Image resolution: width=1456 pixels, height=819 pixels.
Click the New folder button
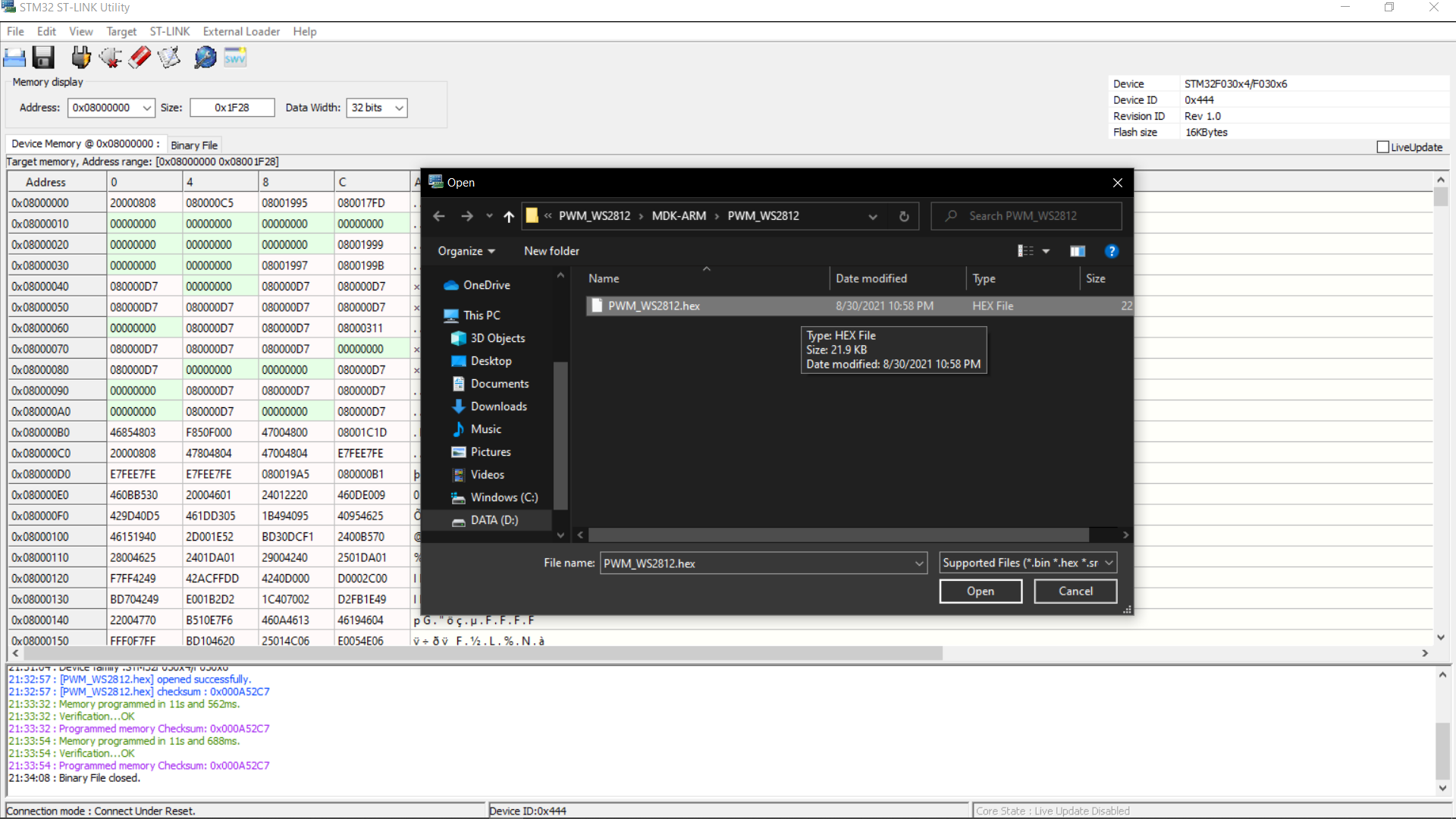point(551,251)
